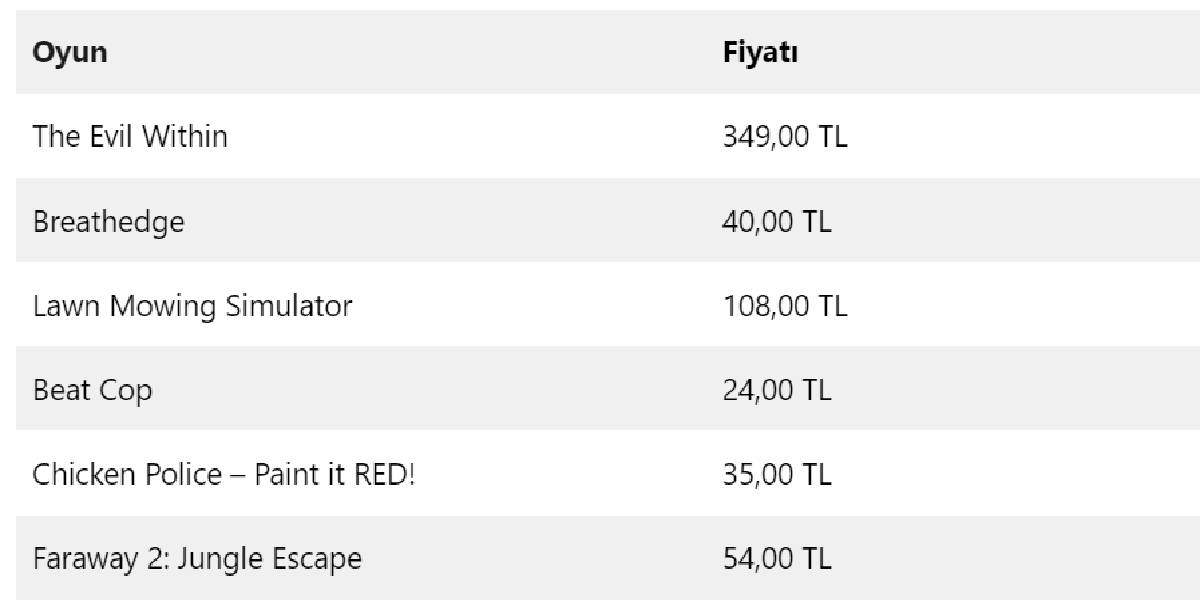Click the Oyun column header
Image resolution: width=1200 pixels, height=600 pixels.
point(70,52)
